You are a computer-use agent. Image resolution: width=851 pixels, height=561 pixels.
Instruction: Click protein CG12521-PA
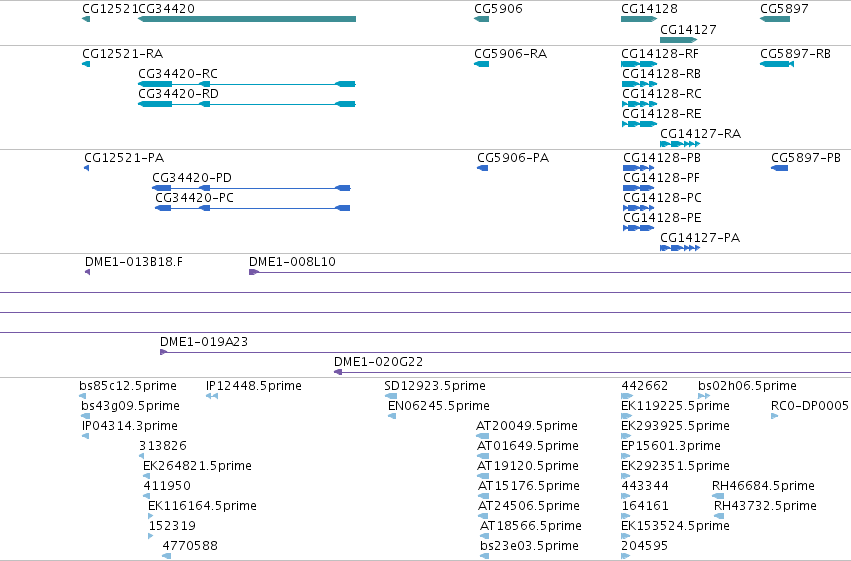(x=86, y=168)
